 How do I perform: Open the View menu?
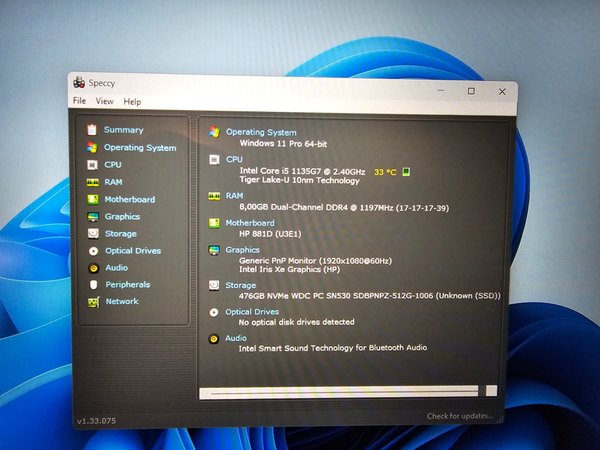[x=104, y=101]
